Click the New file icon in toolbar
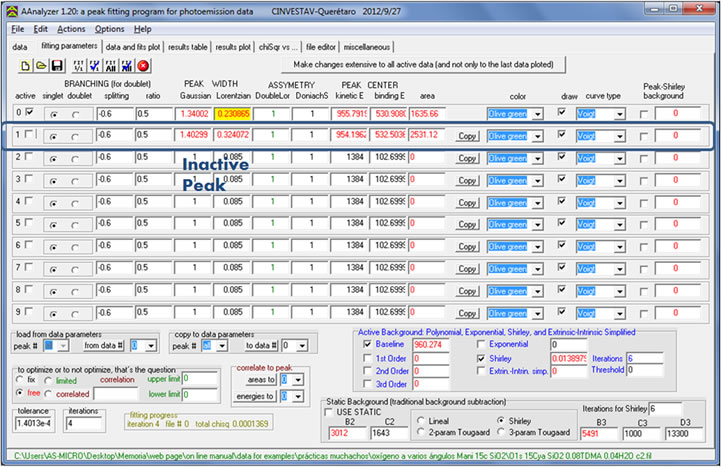Viewport: 721px width, 467px height. coord(26,65)
